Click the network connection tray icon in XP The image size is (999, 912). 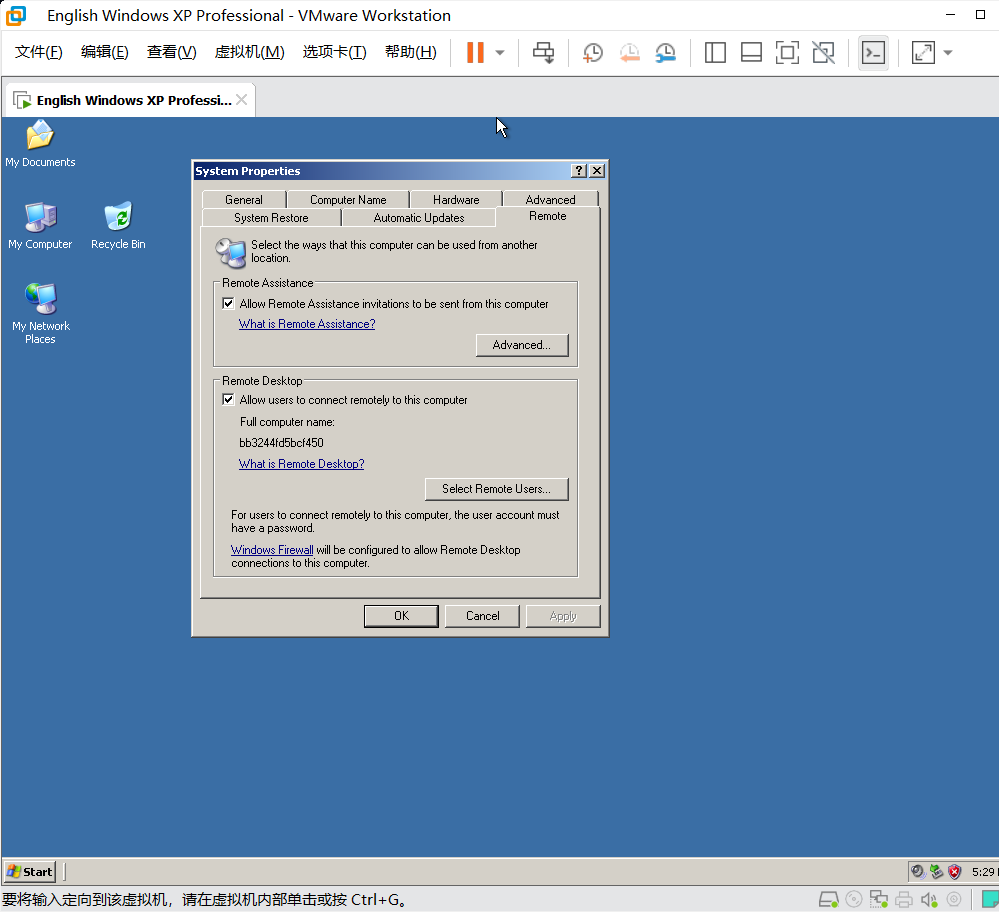[936, 871]
